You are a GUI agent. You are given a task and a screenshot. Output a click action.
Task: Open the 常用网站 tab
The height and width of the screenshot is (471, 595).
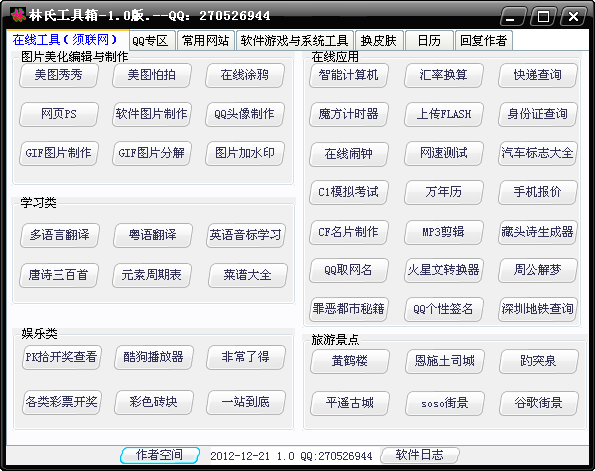tap(206, 41)
